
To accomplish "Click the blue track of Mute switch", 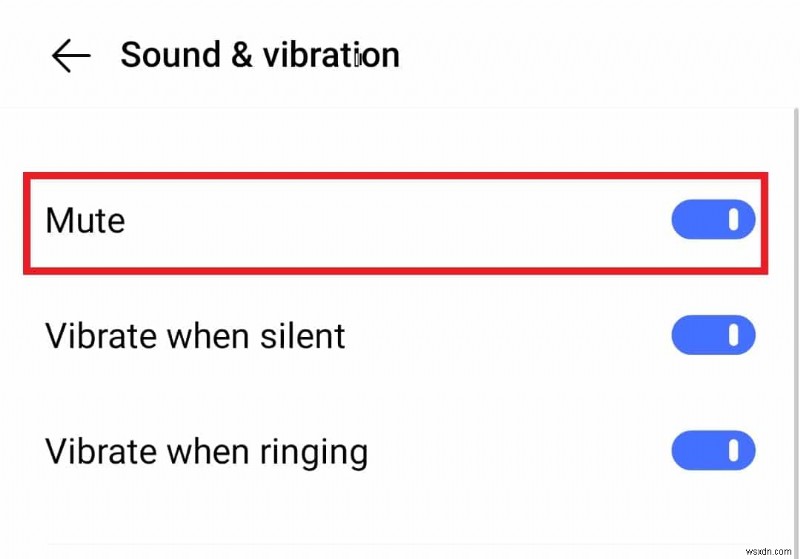I will (695, 220).
